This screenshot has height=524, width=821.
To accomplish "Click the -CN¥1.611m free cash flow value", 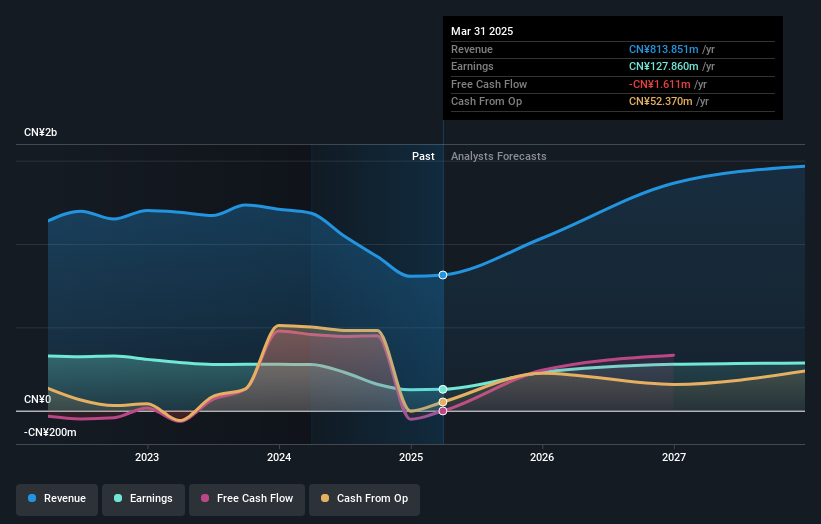I will tap(660, 84).
